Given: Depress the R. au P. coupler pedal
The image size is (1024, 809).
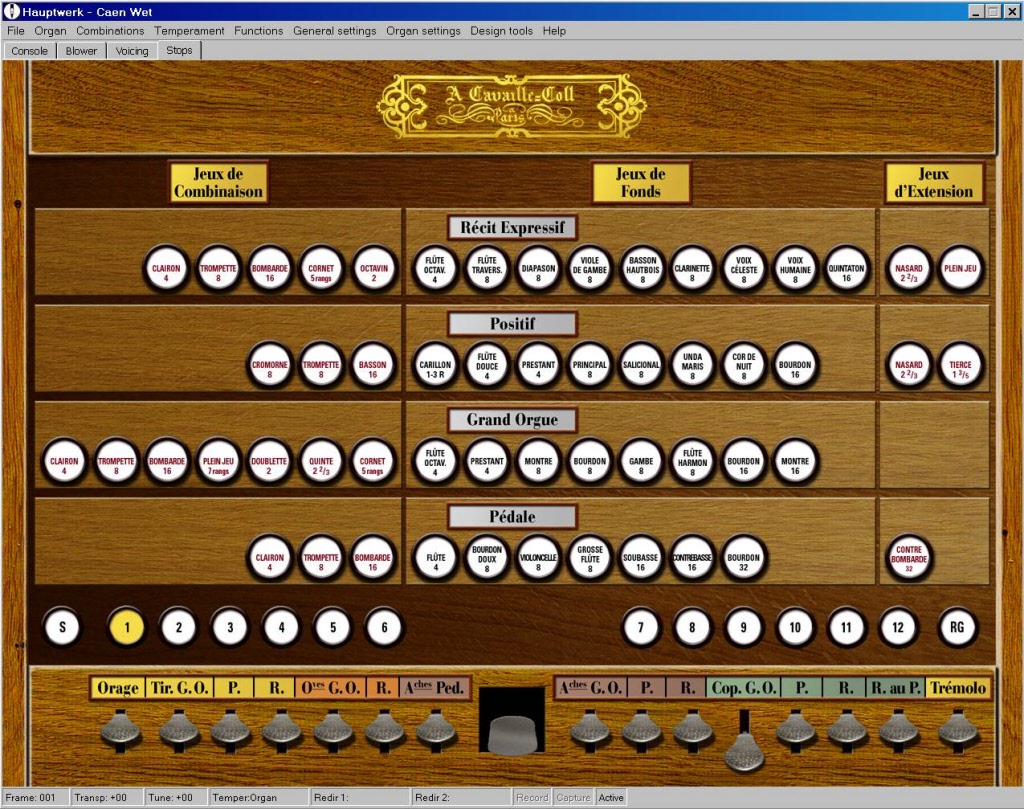Looking at the screenshot, I should [x=898, y=729].
